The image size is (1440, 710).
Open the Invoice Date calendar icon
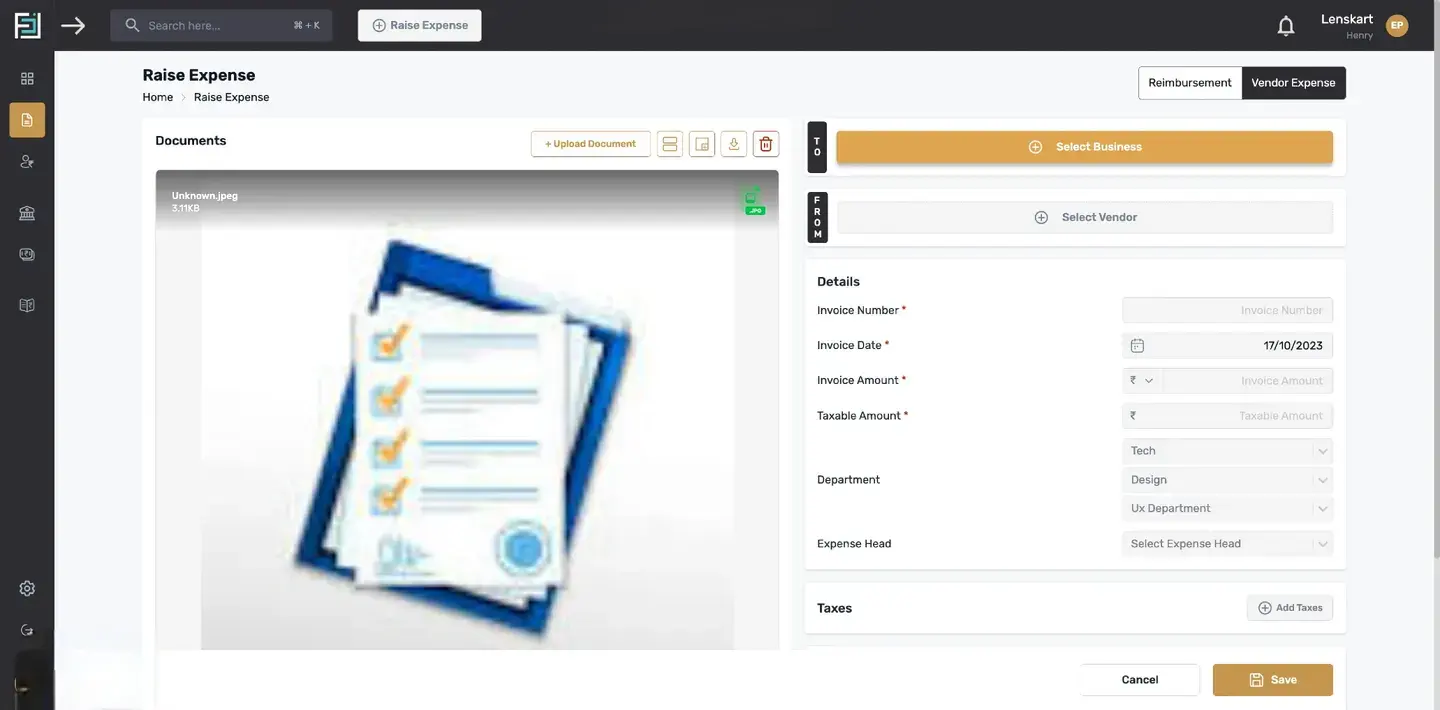(1137, 346)
